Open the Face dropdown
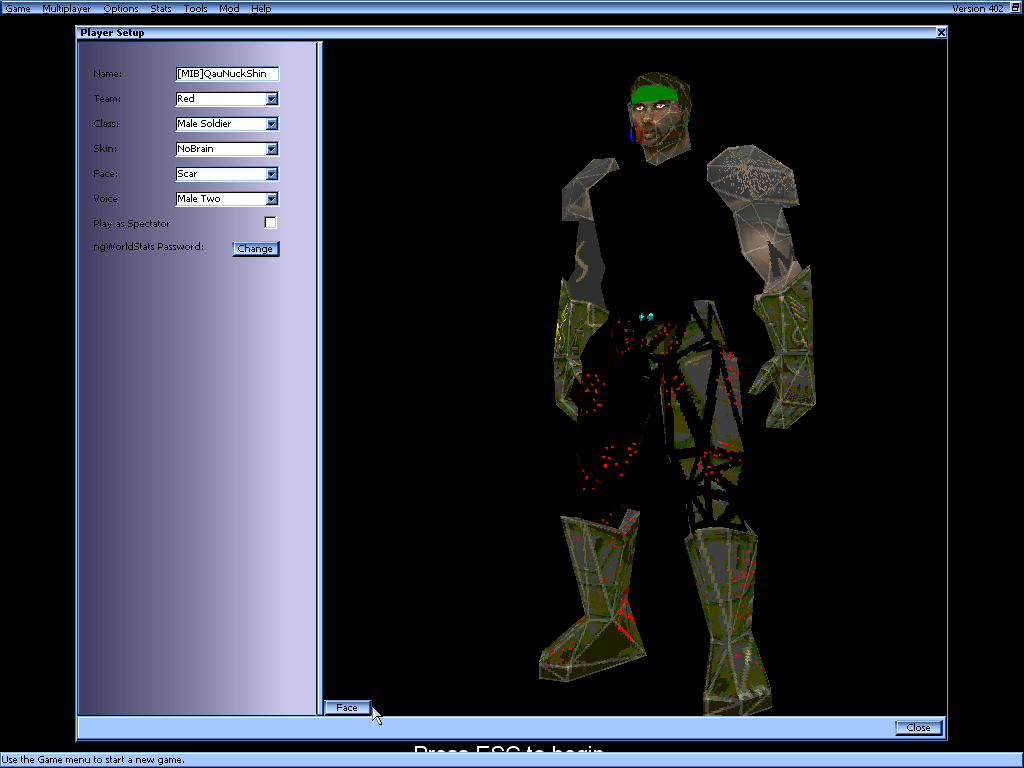This screenshot has width=1024, height=768. click(x=272, y=173)
